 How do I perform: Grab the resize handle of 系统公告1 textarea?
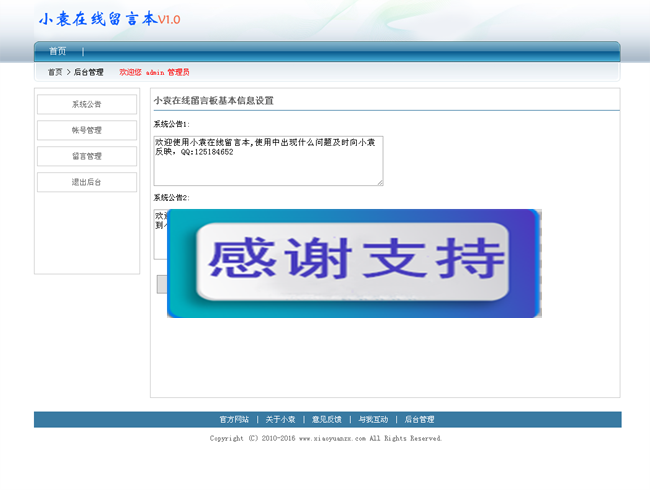pos(380,182)
